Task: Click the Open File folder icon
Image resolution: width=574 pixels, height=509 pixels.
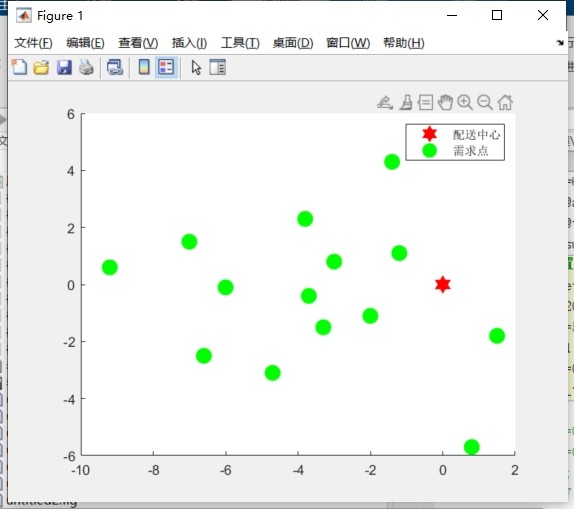Action: click(41, 67)
